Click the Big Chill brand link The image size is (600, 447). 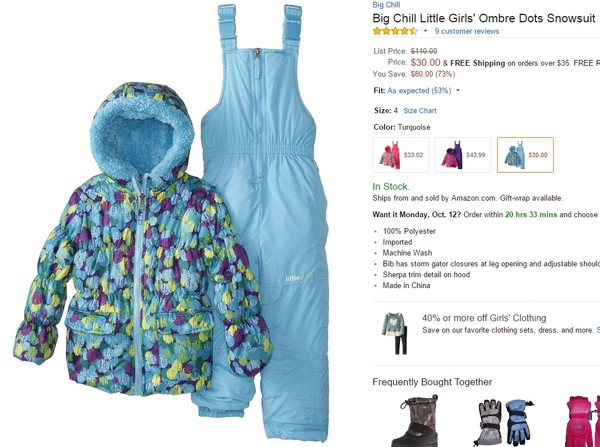pos(386,5)
